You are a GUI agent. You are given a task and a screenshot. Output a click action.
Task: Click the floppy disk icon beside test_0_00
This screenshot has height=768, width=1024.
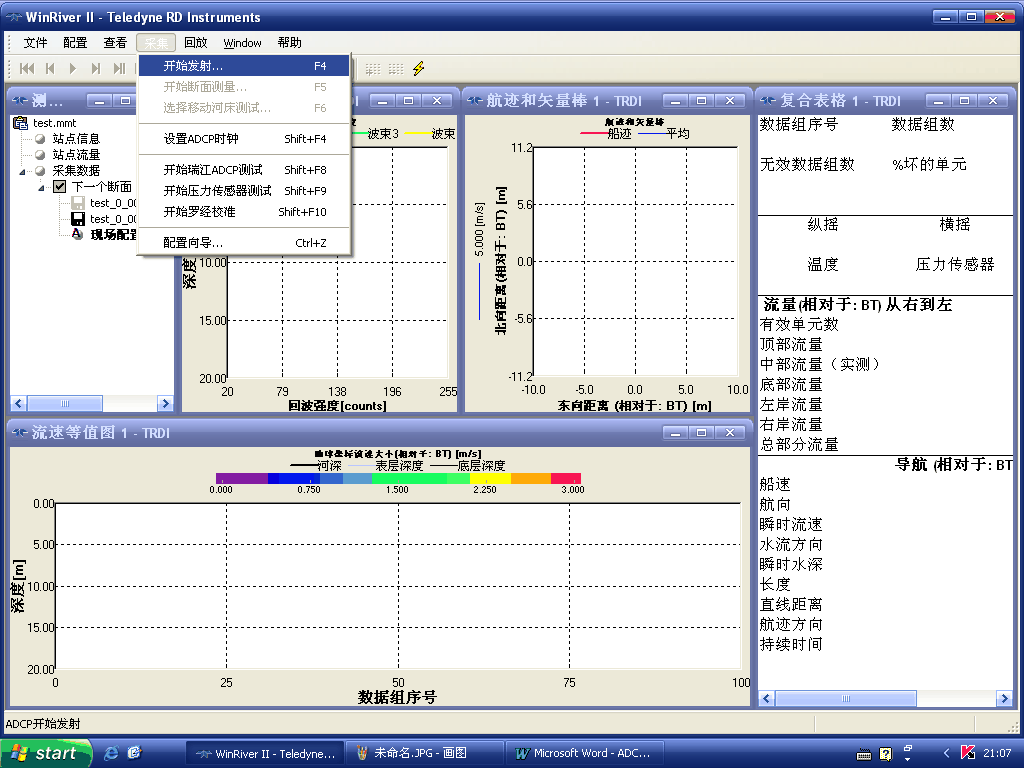[79, 203]
